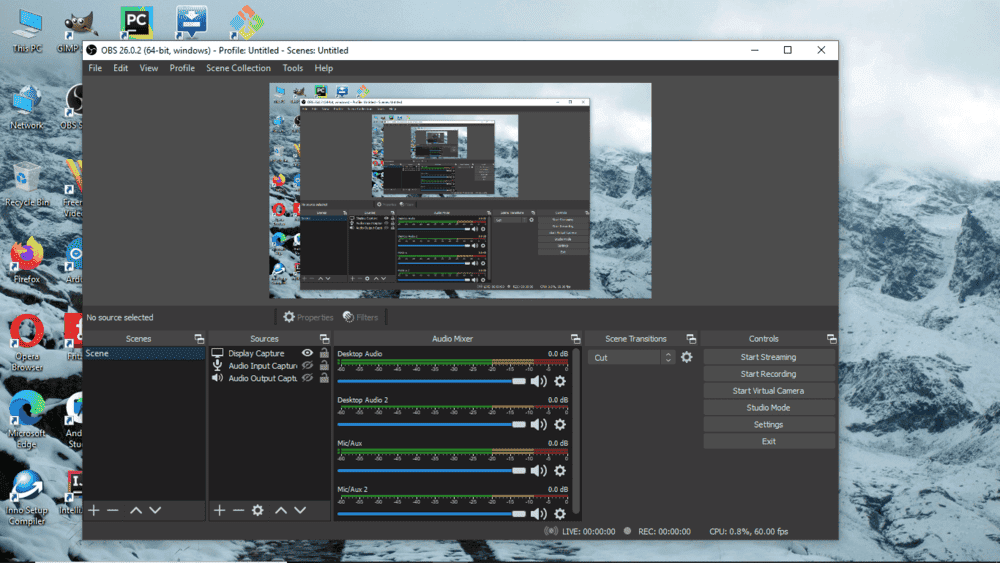Open properties gear in Sources toolbar
Screen dimensions: 1000x563
[257, 510]
